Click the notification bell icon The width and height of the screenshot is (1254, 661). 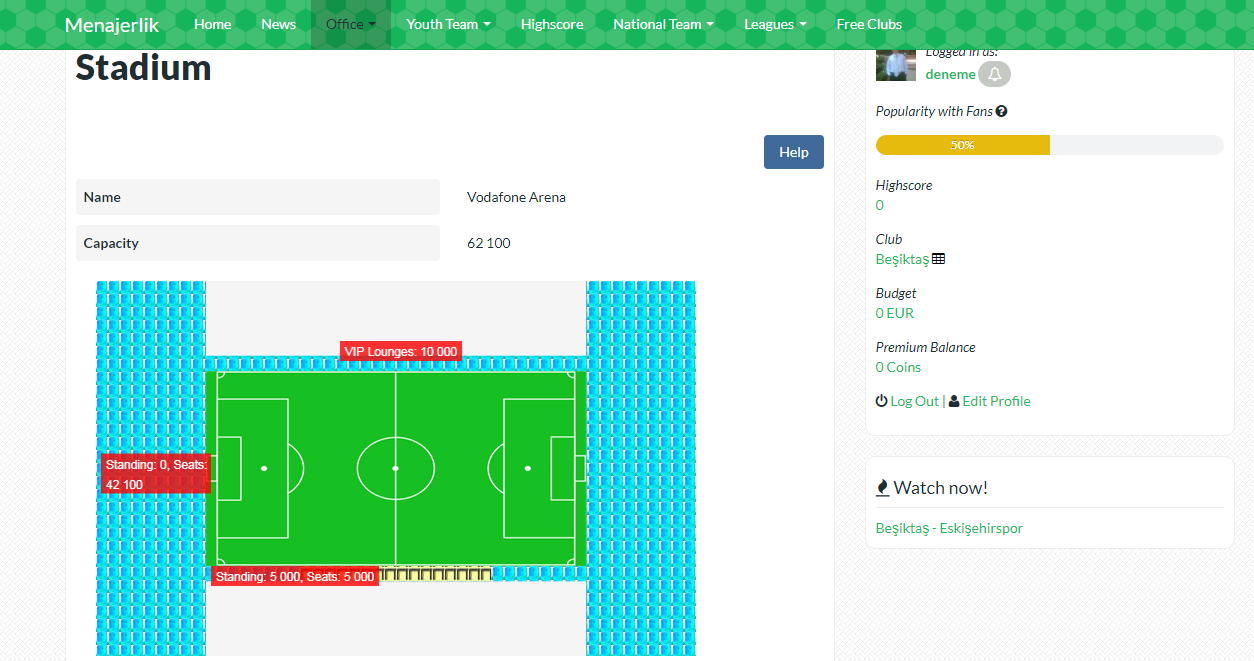pyautogui.click(x=994, y=75)
